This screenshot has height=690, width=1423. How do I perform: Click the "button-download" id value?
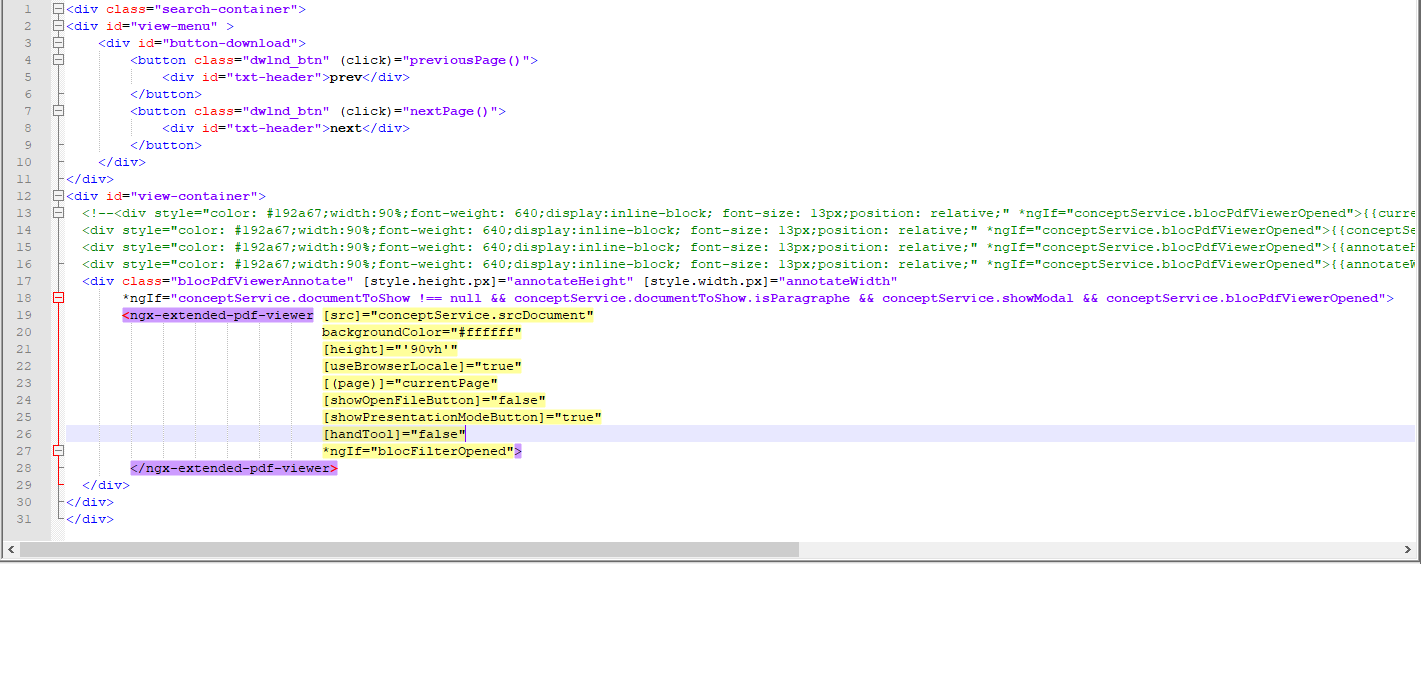click(229, 43)
